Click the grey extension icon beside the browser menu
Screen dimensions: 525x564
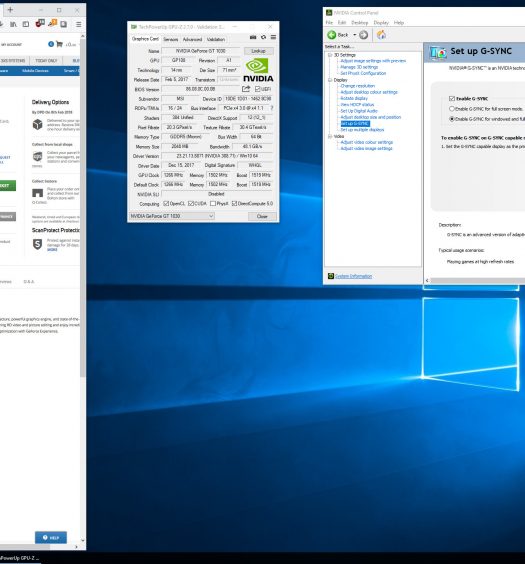(64, 24)
